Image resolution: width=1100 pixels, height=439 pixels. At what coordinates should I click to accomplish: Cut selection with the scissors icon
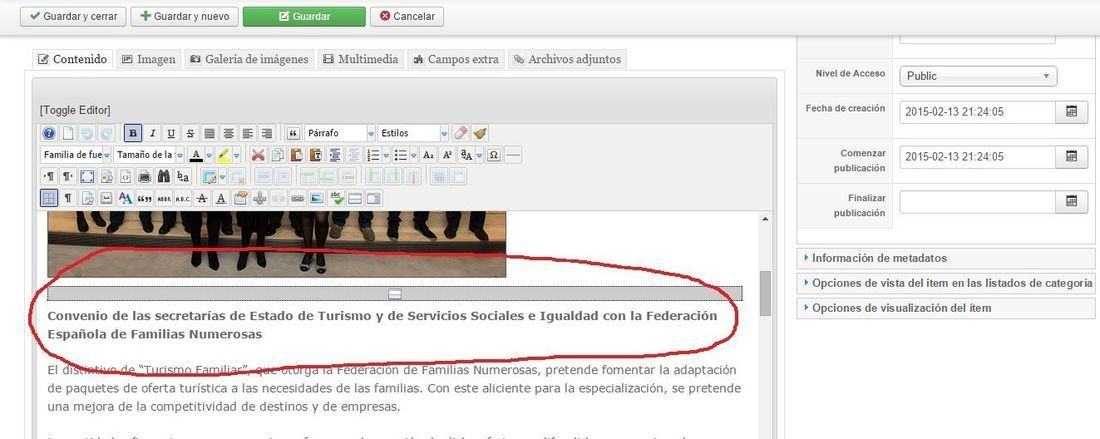pos(258,156)
